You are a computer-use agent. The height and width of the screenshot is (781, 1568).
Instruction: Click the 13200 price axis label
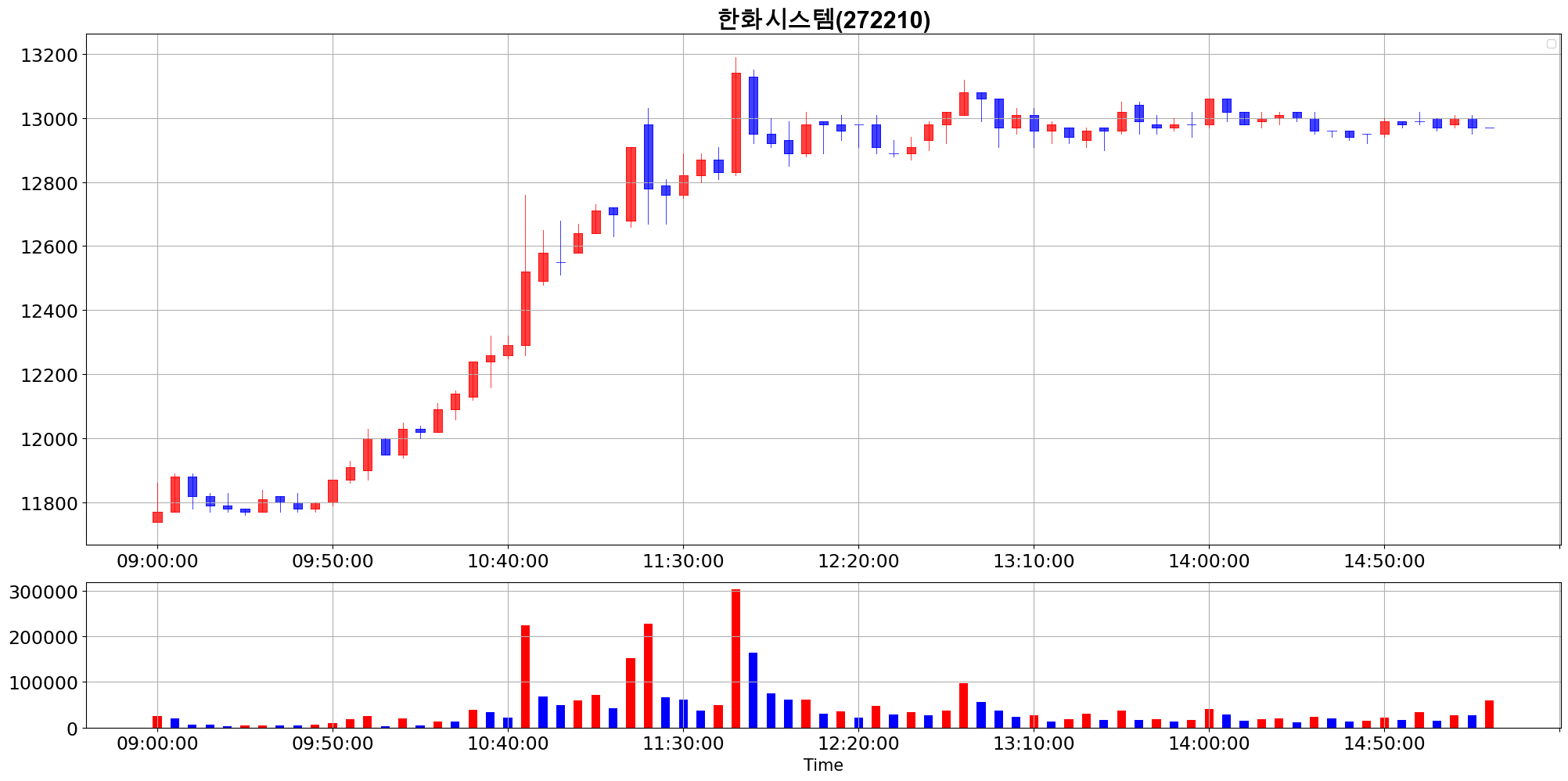tap(49, 55)
